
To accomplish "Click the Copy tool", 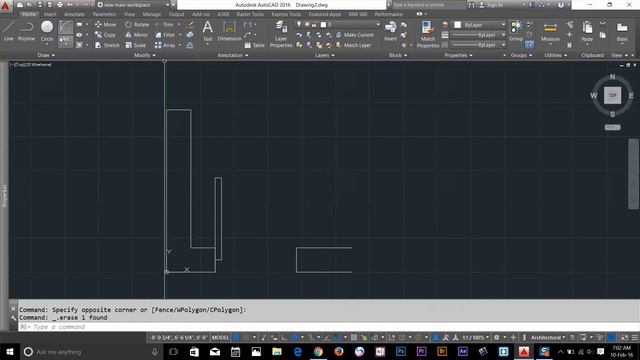I will 105,35.
